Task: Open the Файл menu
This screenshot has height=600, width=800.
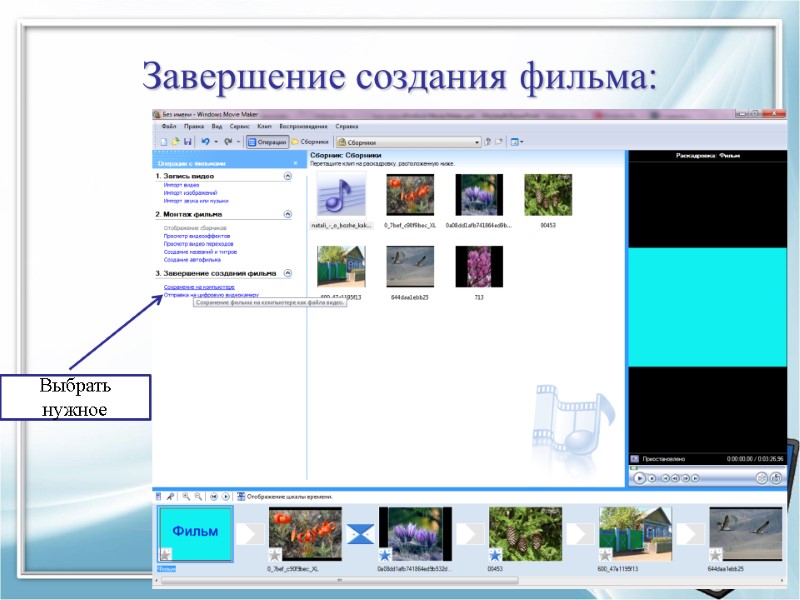Action: coord(169,126)
